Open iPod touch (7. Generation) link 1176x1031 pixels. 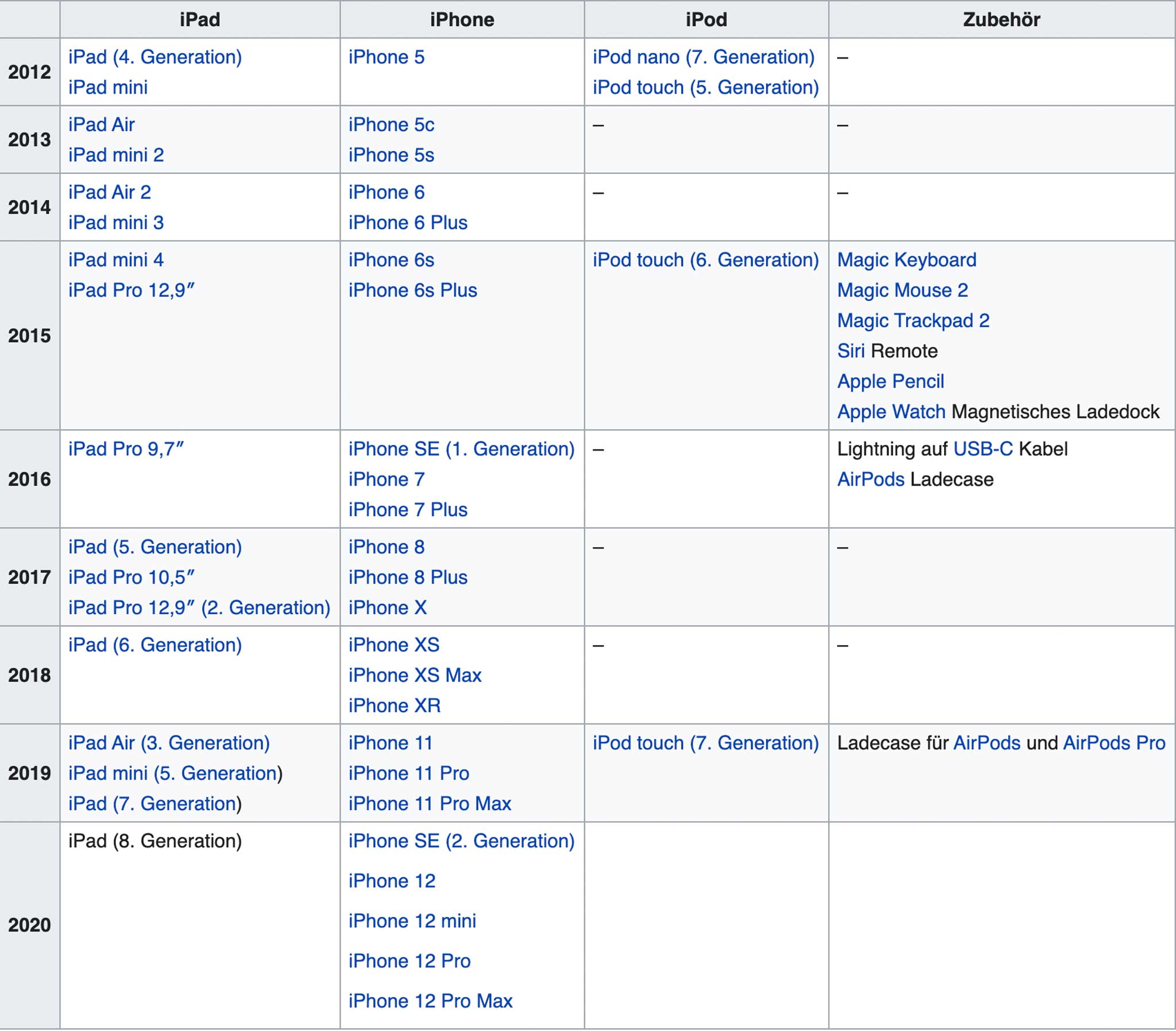pos(705,743)
